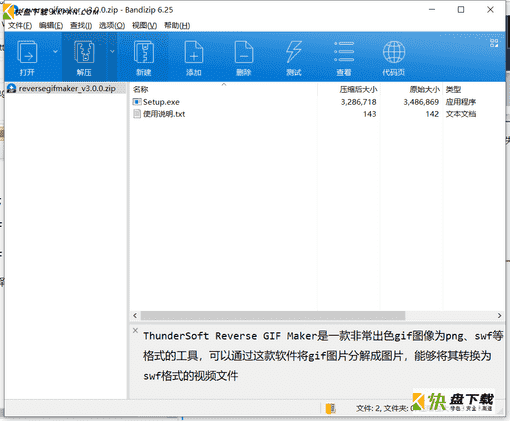Close the archive comment panel
Viewport: 510px width, 421px height.
[x=135, y=330]
